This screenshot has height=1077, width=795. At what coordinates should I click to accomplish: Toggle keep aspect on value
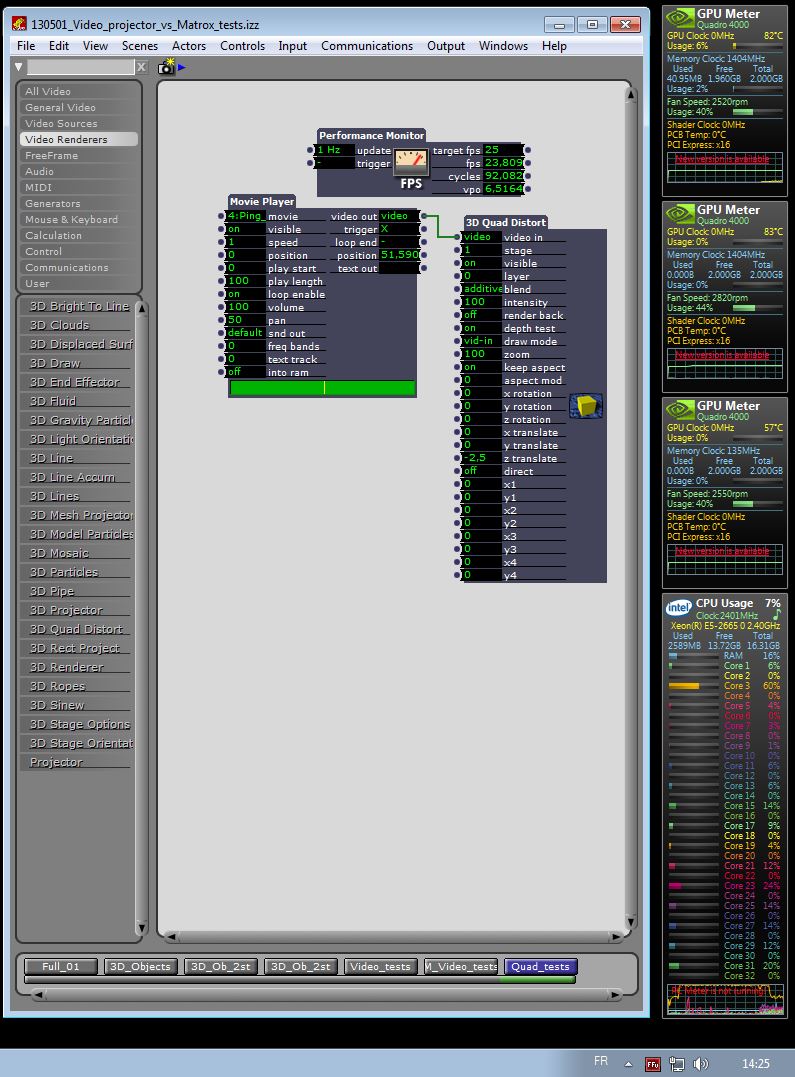coord(482,367)
